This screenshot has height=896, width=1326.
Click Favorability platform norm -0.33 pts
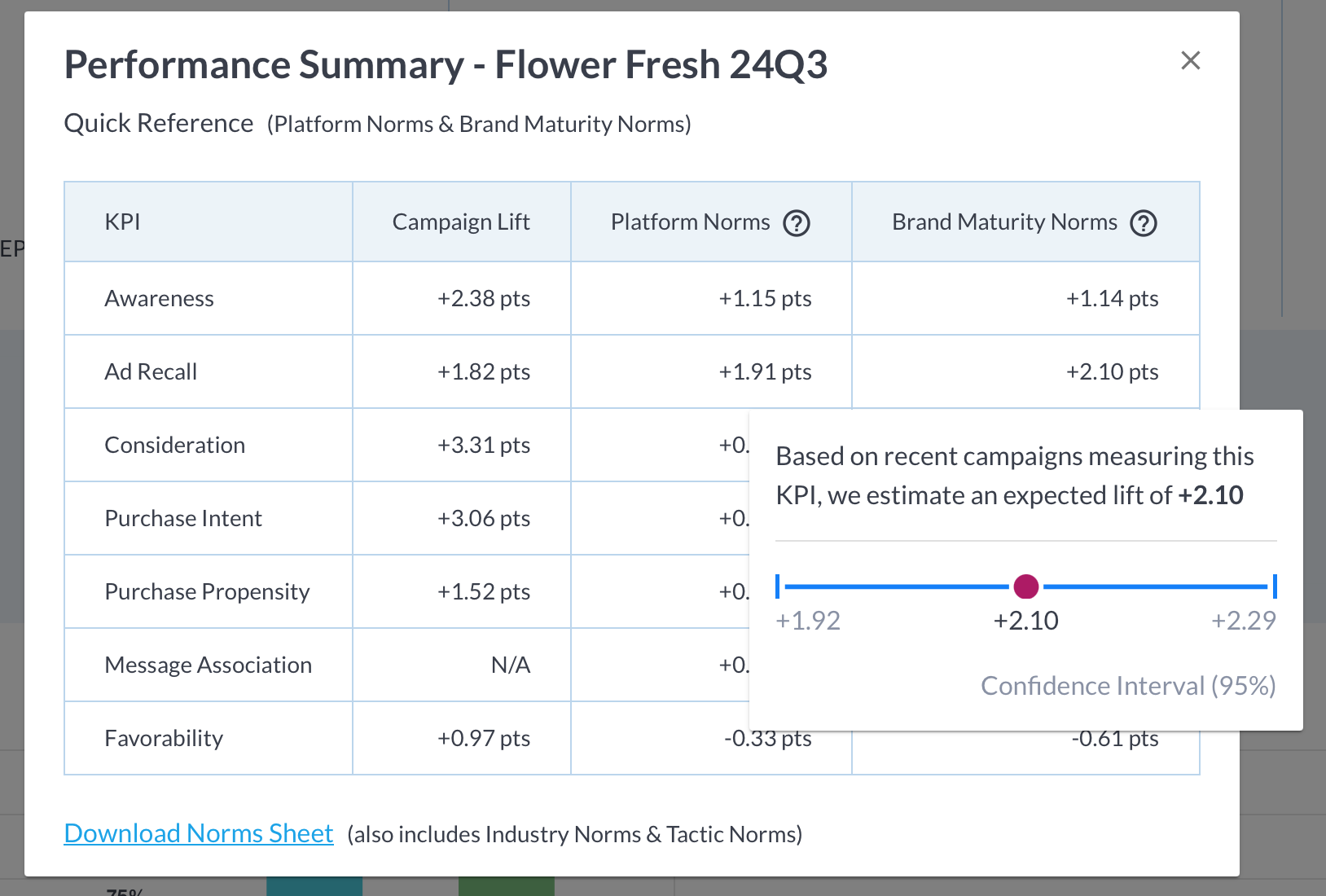(767, 739)
